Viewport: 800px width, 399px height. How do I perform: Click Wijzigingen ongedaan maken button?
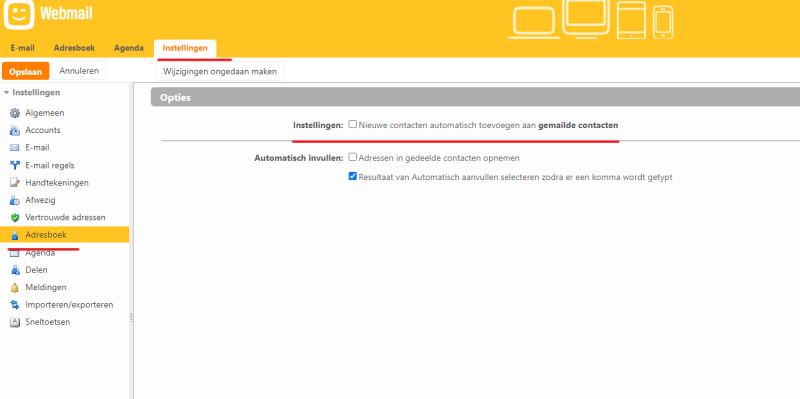[220, 71]
